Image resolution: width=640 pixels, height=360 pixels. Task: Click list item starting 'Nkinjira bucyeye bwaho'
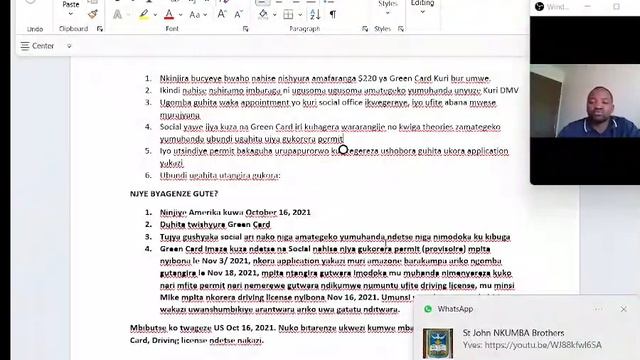click(x=325, y=78)
